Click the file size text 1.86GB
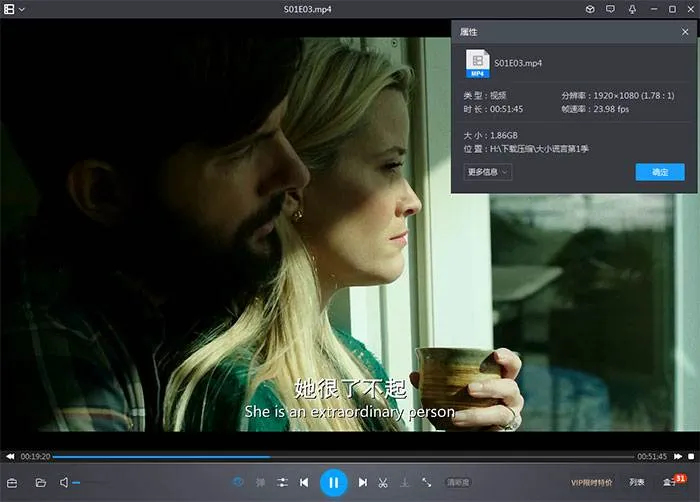The width and height of the screenshot is (700, 502). point(504,135)
